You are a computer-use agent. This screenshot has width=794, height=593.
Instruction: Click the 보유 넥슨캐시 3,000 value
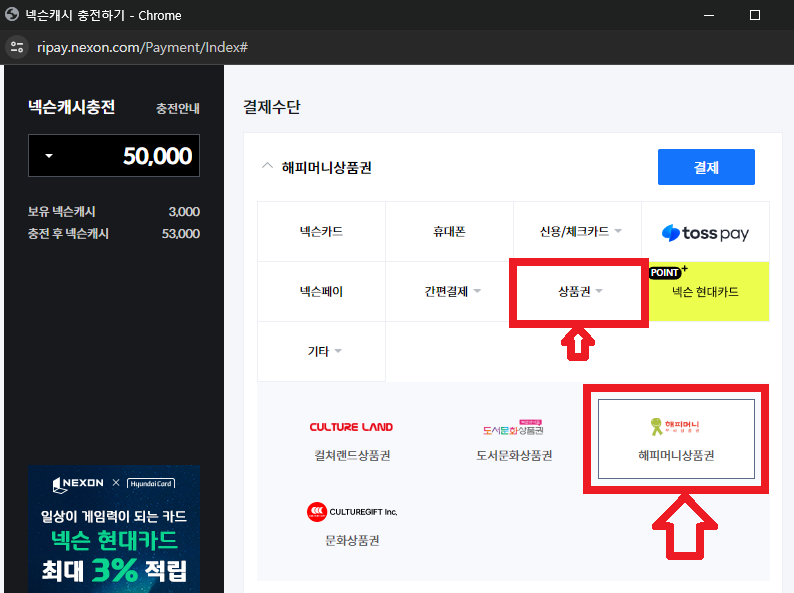pyautogui.click(x=184, y=212)
